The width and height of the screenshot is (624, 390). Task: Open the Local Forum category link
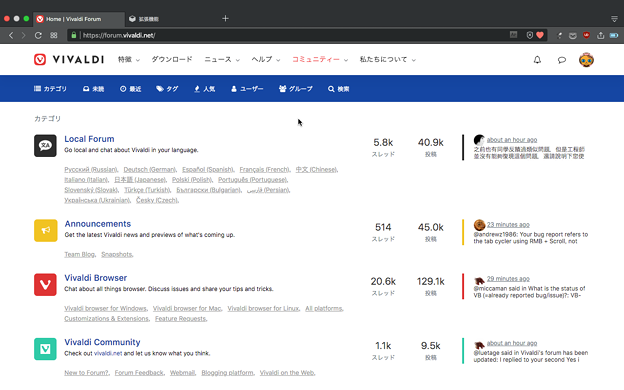[89, 139]
